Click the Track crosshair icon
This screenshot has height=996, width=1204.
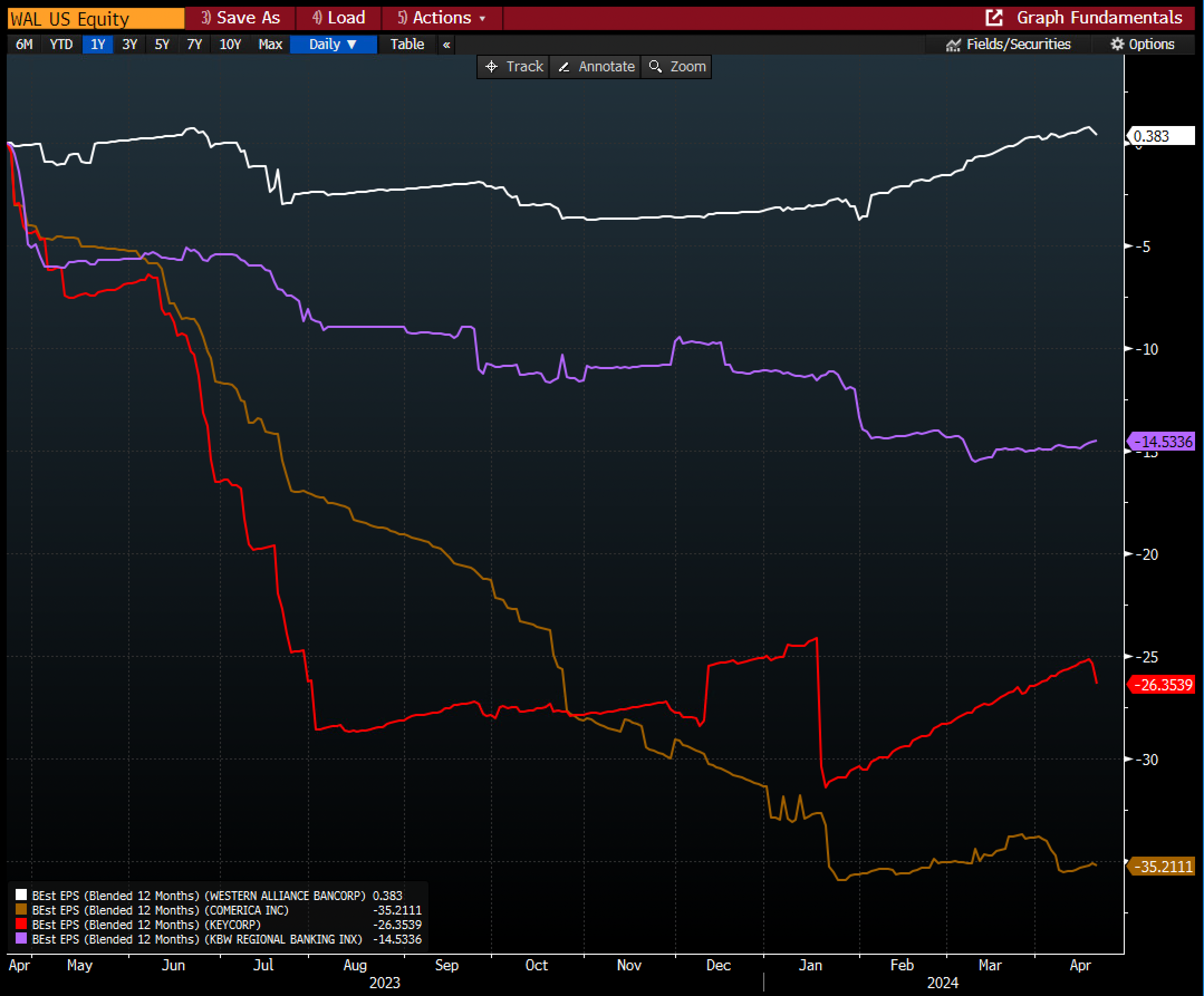click(x=492, y=67)
